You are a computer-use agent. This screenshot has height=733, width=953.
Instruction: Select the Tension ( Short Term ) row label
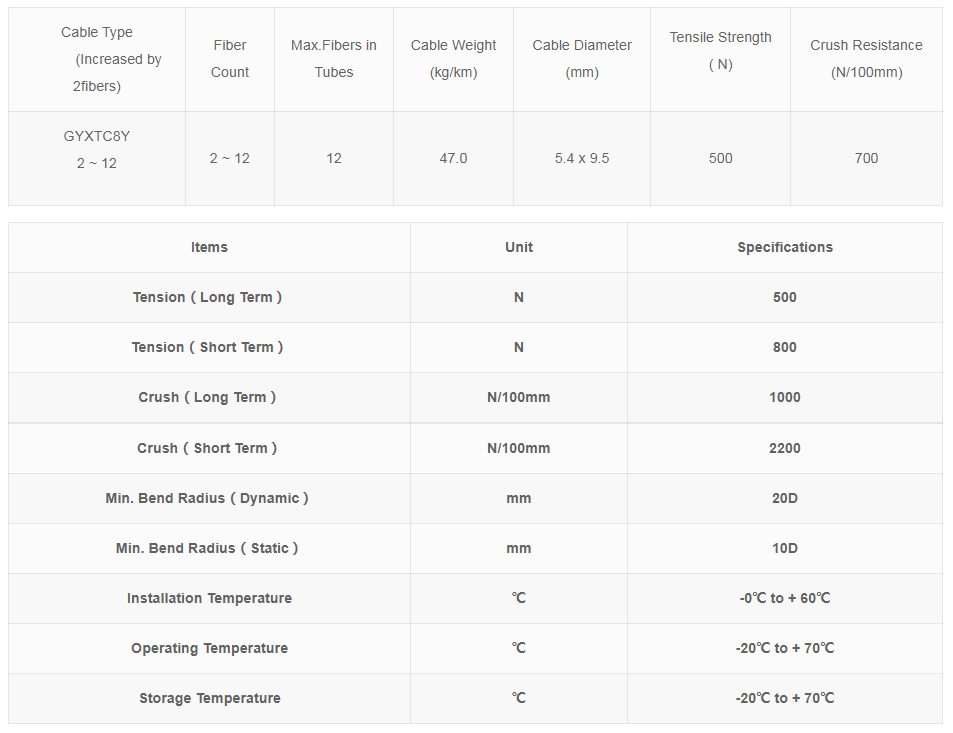pyautogui.click(x=208, y=347)
